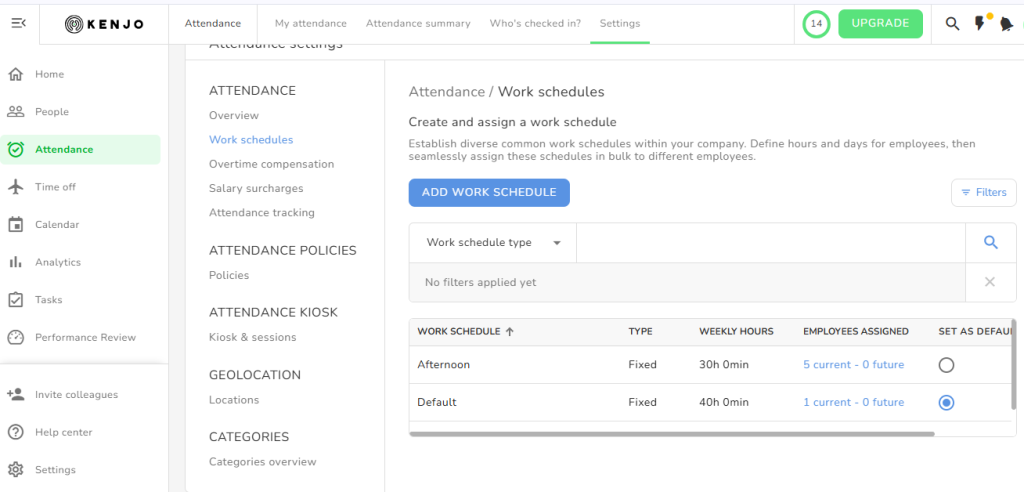Image resolution: width=1024 pixels, height=492 pixels.
Task: Click the ADD WORK SCHEDULE button
Action: click(489, 192)
